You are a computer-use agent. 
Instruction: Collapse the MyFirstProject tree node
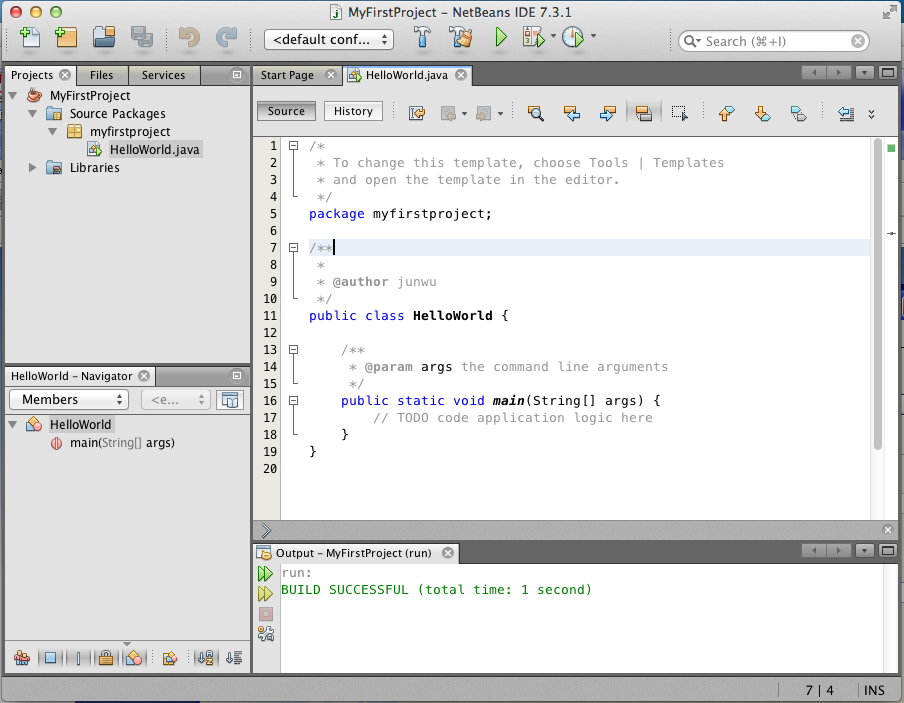pyautogui.click(x=13, y=95)
